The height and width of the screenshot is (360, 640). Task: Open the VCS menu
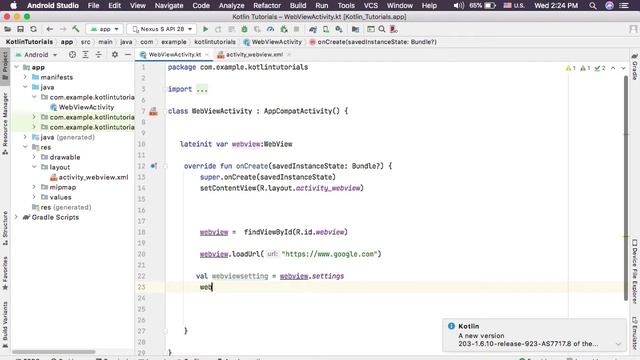[x=370, y=5]
